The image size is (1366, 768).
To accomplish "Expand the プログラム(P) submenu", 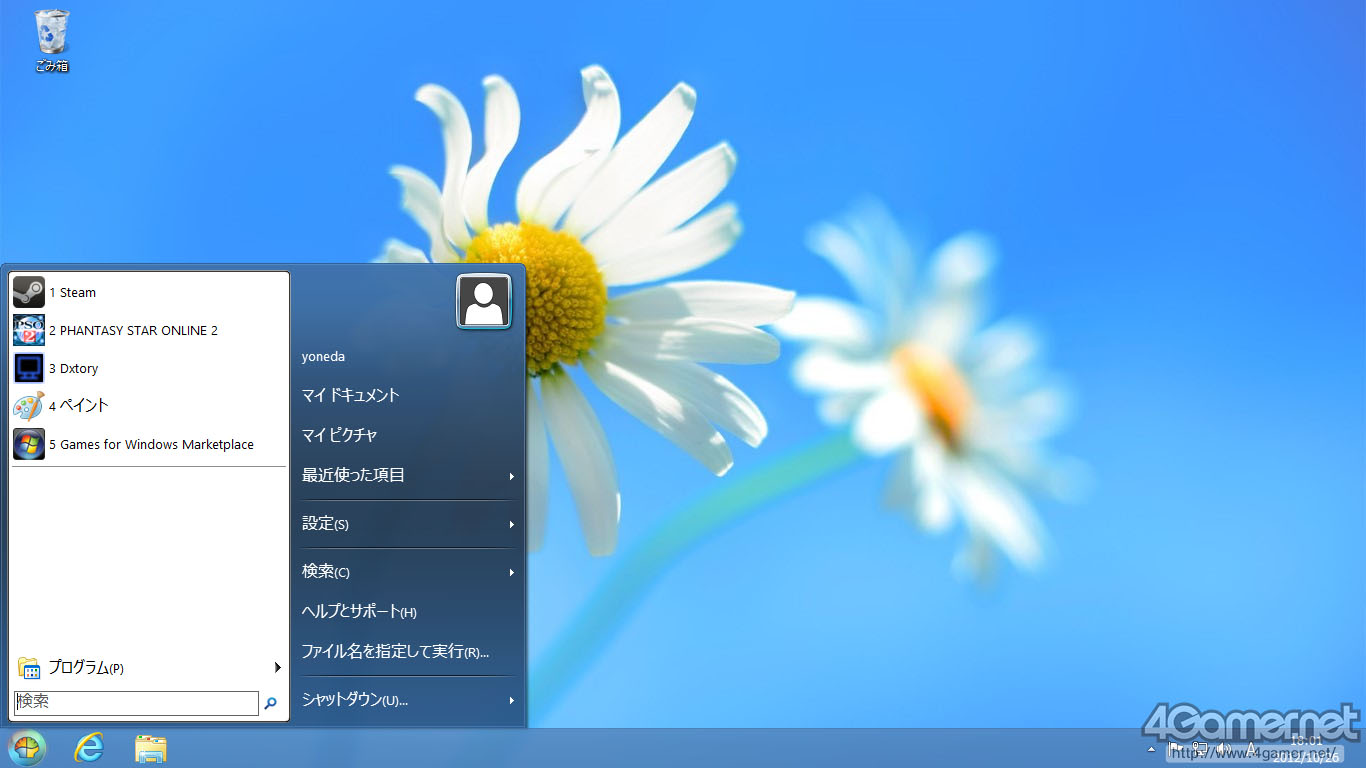I will pyautogui.click(x=149, y=667).
